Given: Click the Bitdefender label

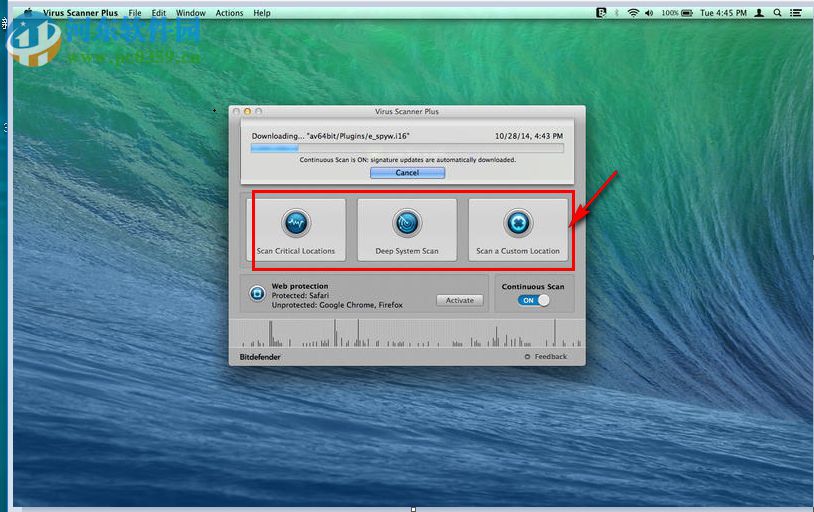Looking at the screenshot, I should click(x=260, y=357).
